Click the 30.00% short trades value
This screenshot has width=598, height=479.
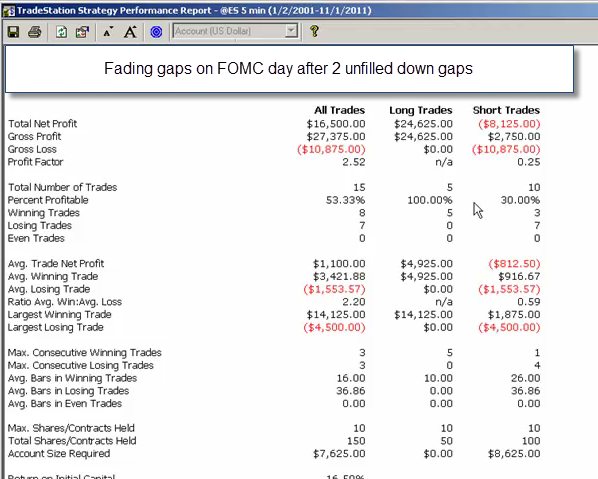[520, 200]
